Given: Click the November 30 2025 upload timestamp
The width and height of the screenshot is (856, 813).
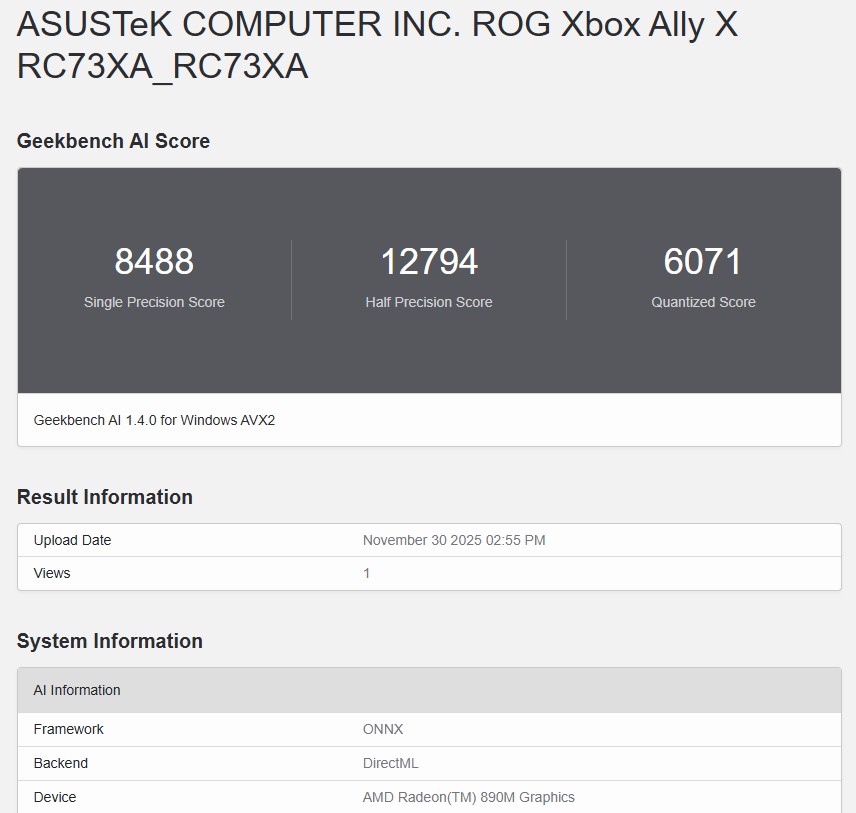Looking at the screenshot, I should point(455,540).
